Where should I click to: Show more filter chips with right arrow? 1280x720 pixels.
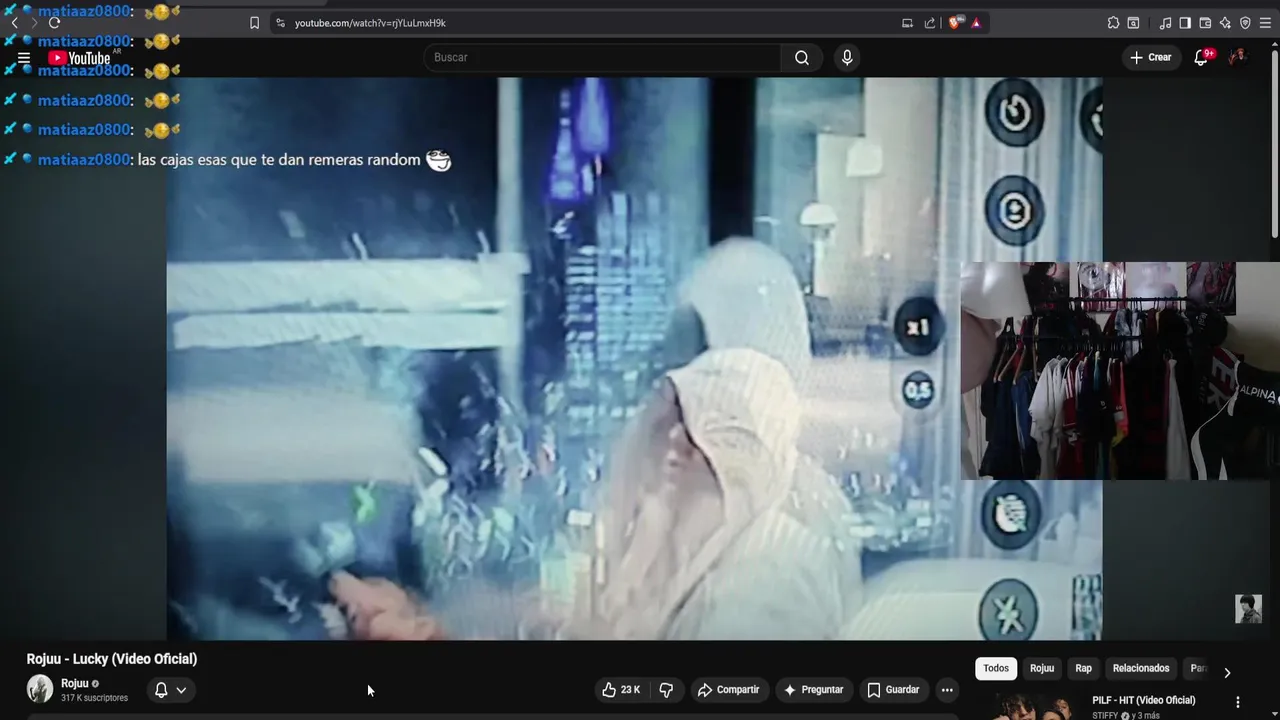click(x=1227, y=672)
